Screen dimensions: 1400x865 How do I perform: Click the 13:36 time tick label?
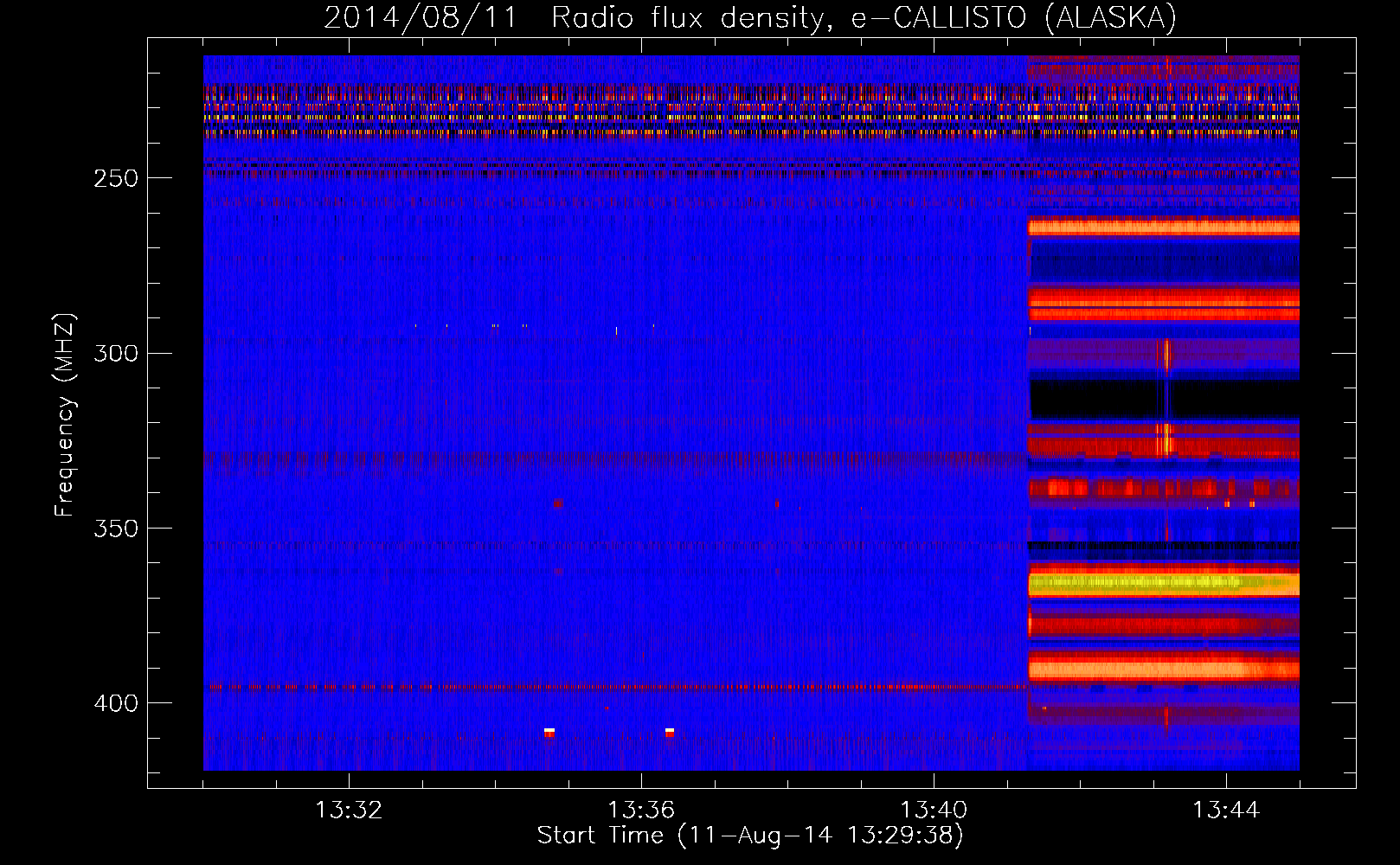click(x=641, y=811)
